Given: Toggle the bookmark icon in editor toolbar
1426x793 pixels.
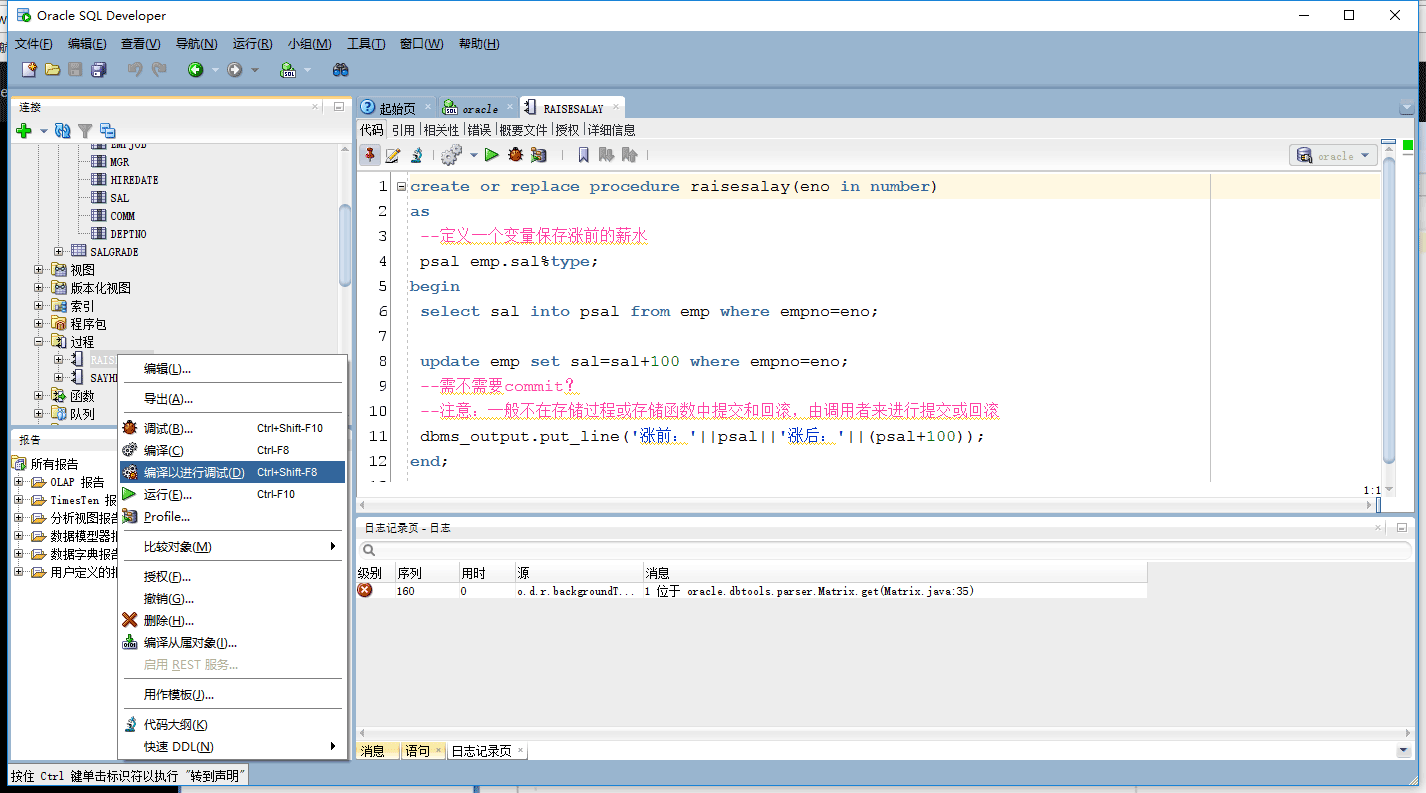Looking at the screenshot, I should (x=584, y=155).
